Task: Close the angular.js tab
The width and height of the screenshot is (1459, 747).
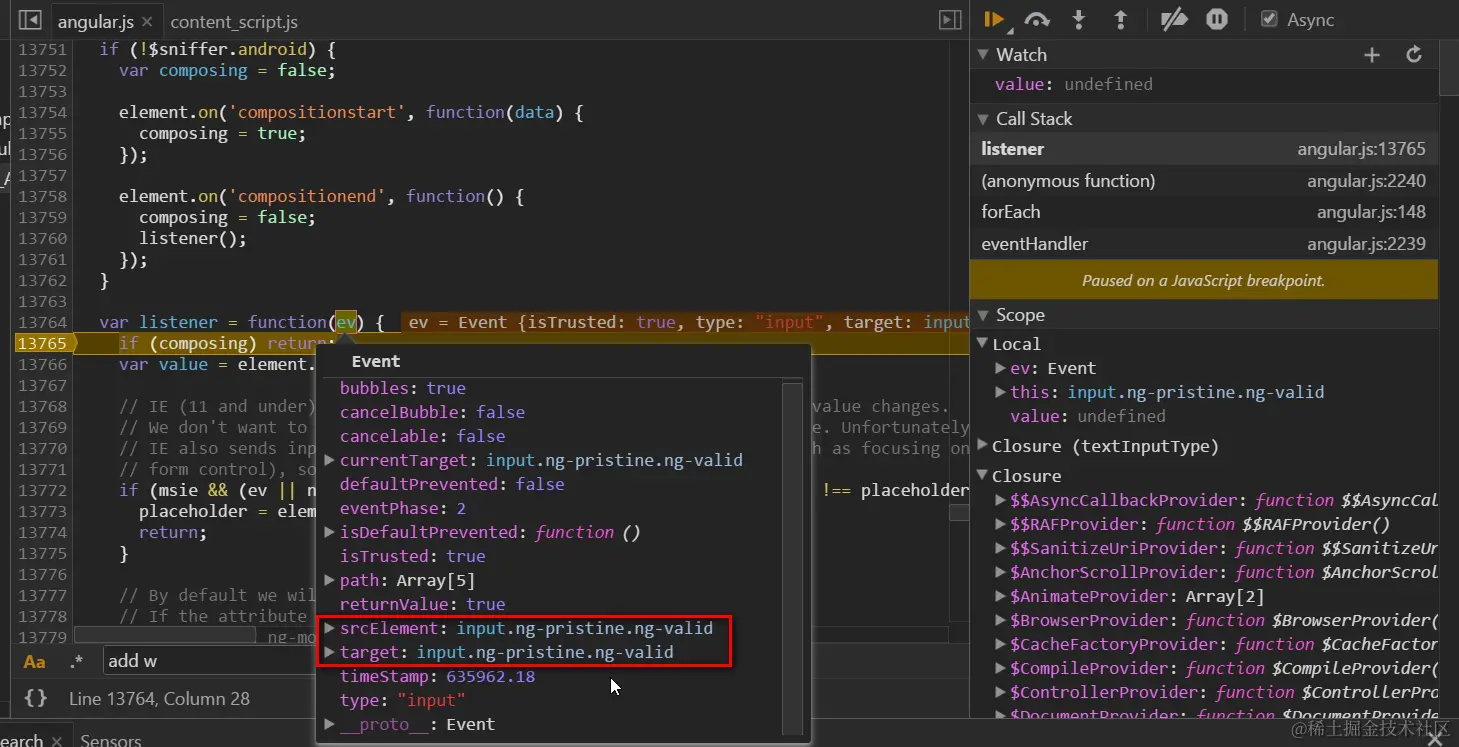Action: click(147, 21)
